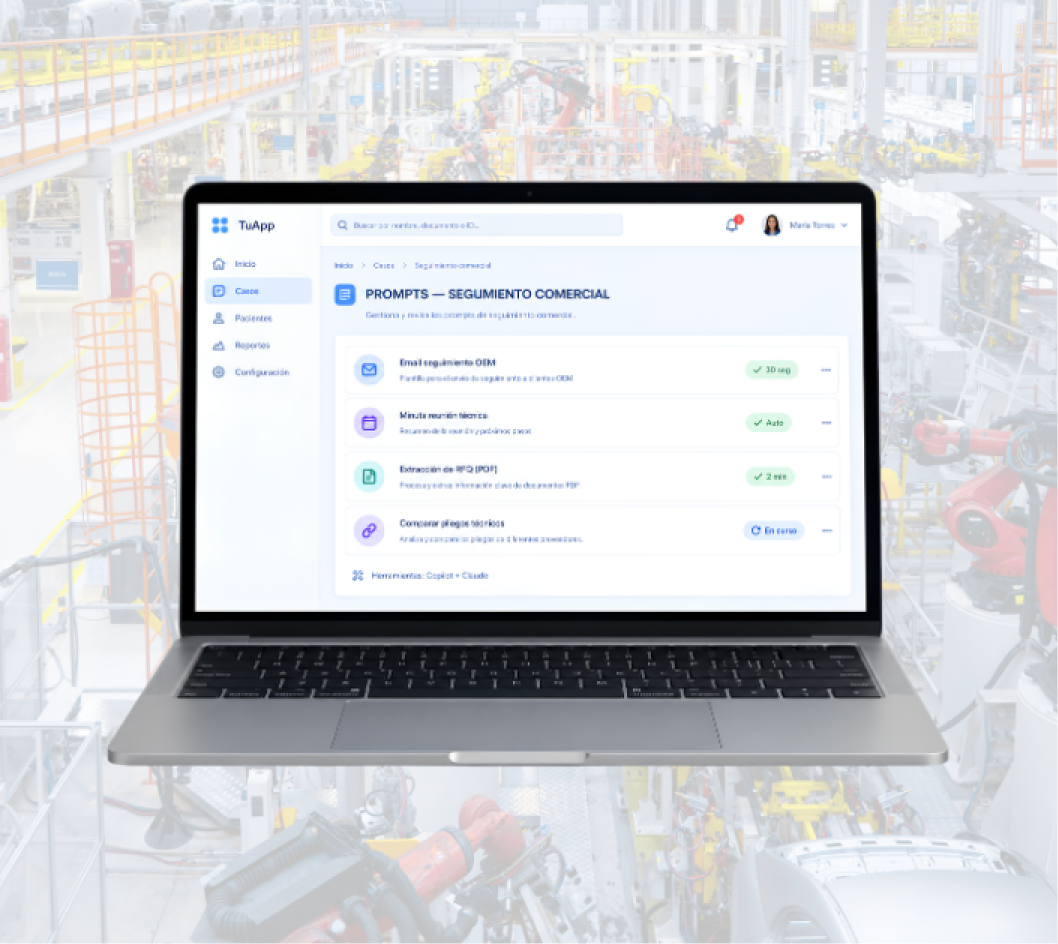Viewport: 1058px width, 944px height.
Task: Open more options for Comparar pliegos técnicos
Action: 827,531
